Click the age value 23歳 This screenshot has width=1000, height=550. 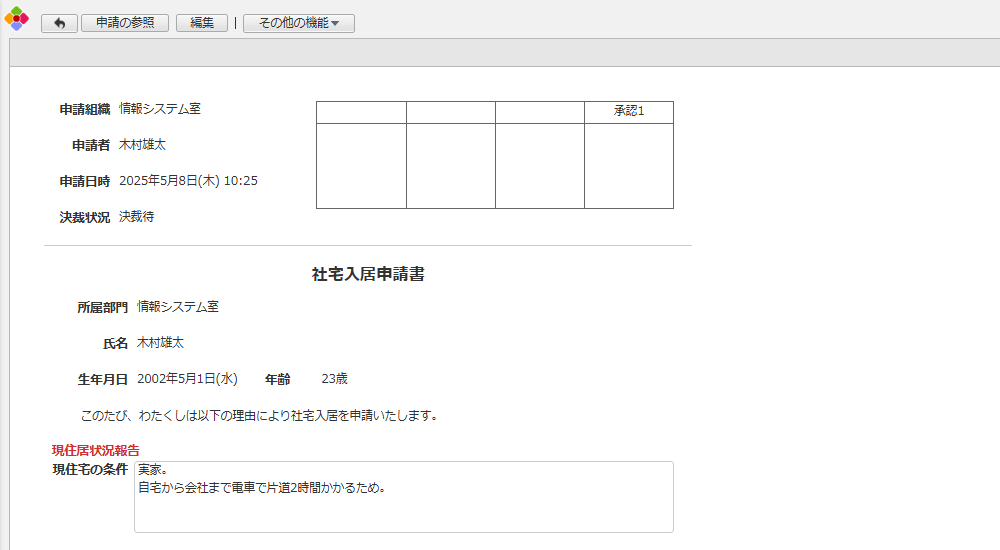(x=334, y=379)
